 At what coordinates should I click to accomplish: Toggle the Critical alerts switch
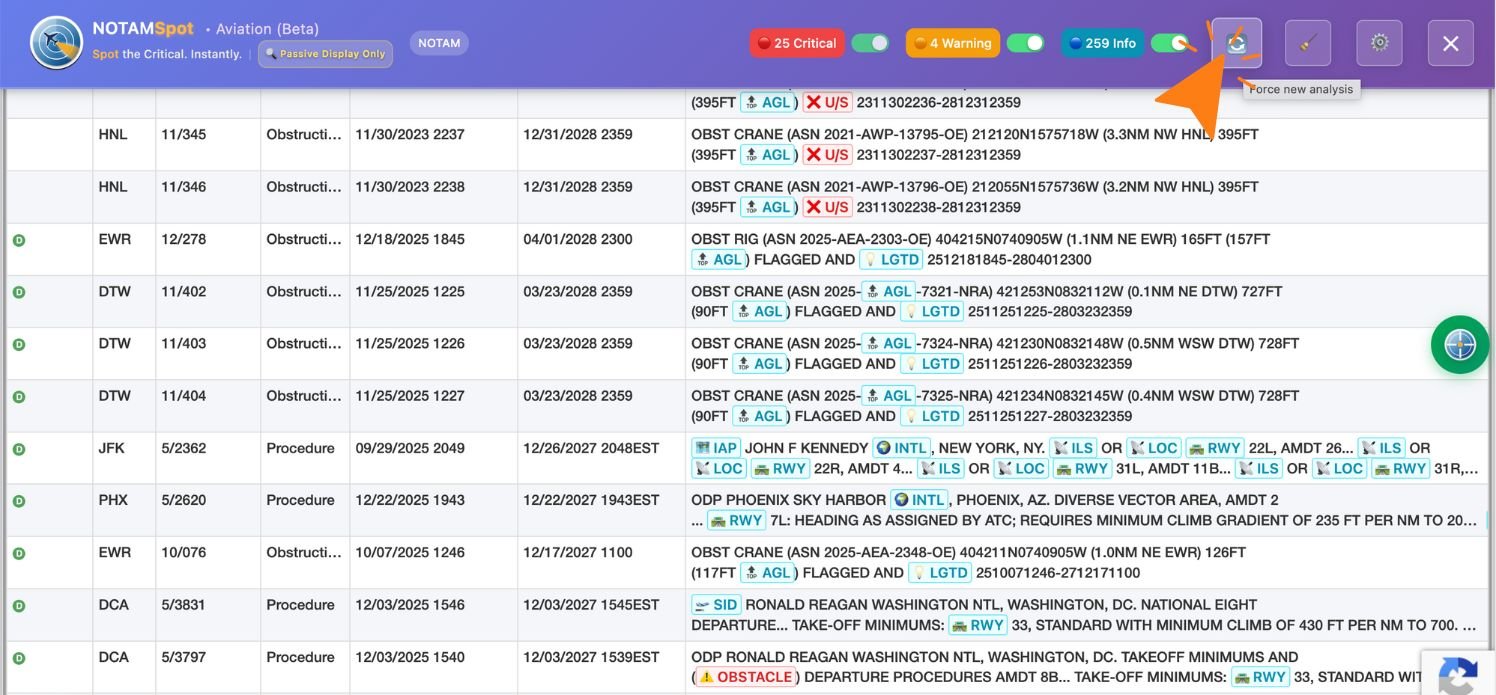pos(870,43)
